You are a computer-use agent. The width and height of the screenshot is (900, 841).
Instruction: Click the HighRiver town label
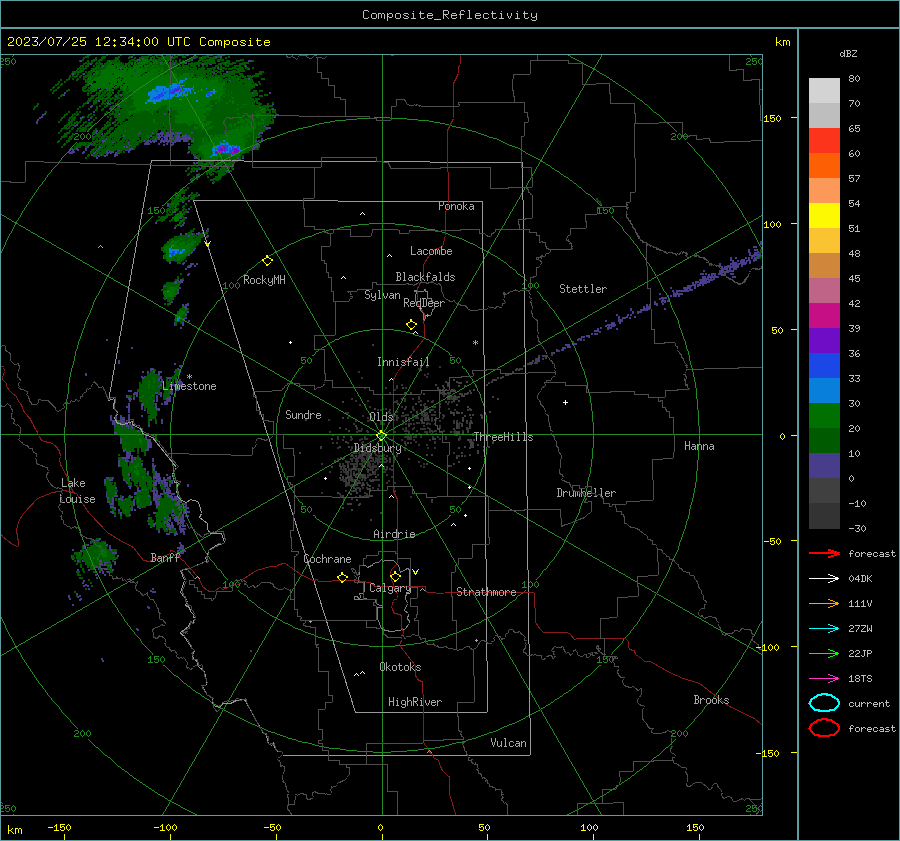tap(415, 702)
